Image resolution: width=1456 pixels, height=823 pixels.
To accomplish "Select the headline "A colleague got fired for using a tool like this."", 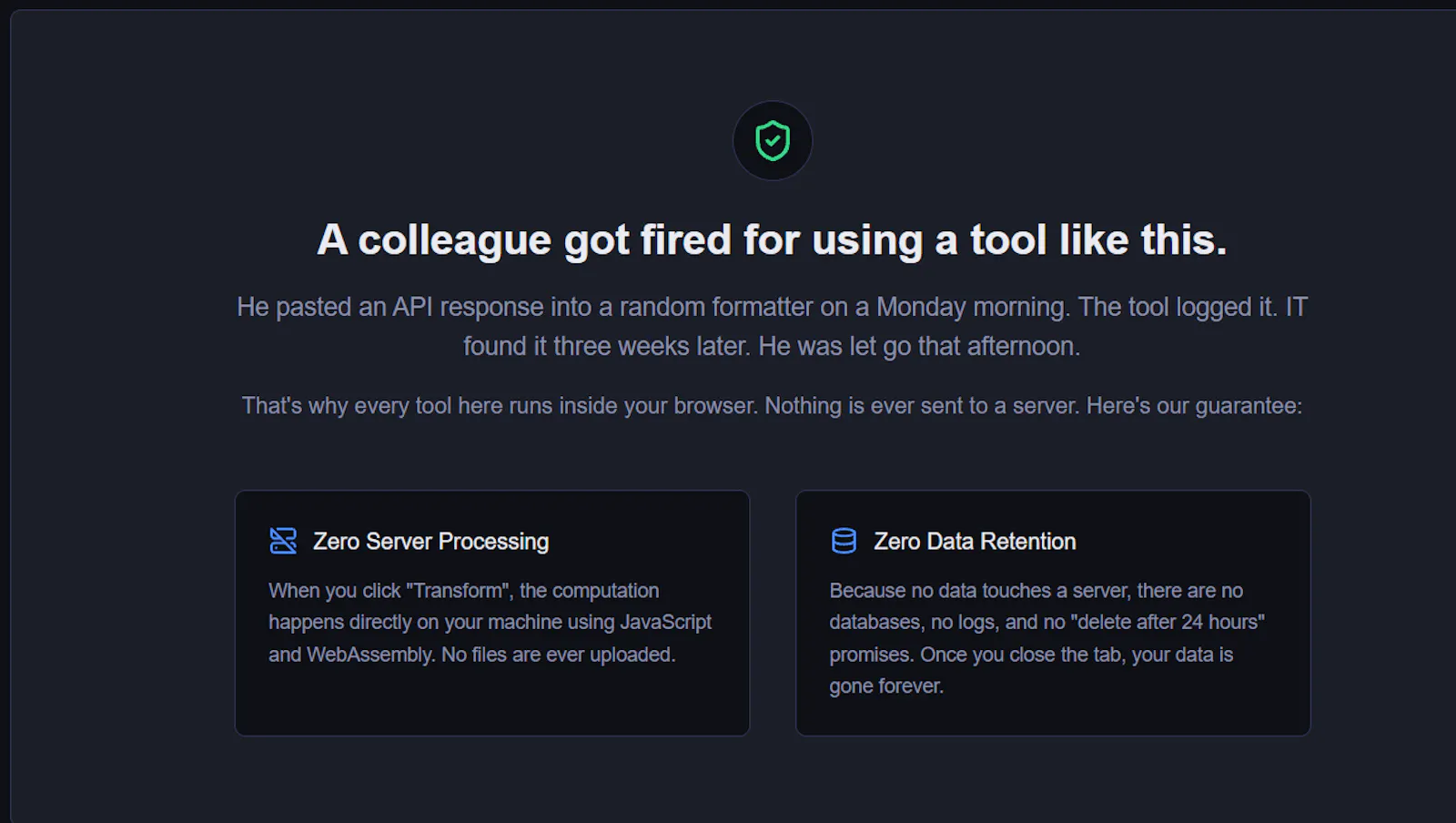I will point(772,240).
